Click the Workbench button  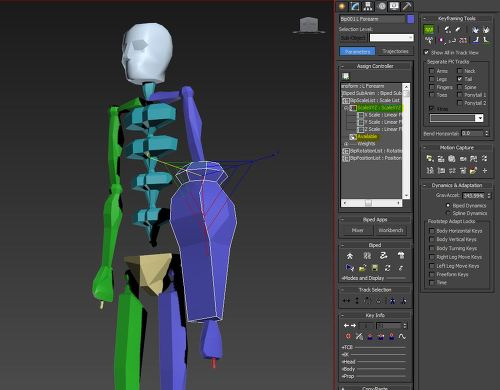coord(391,230)
